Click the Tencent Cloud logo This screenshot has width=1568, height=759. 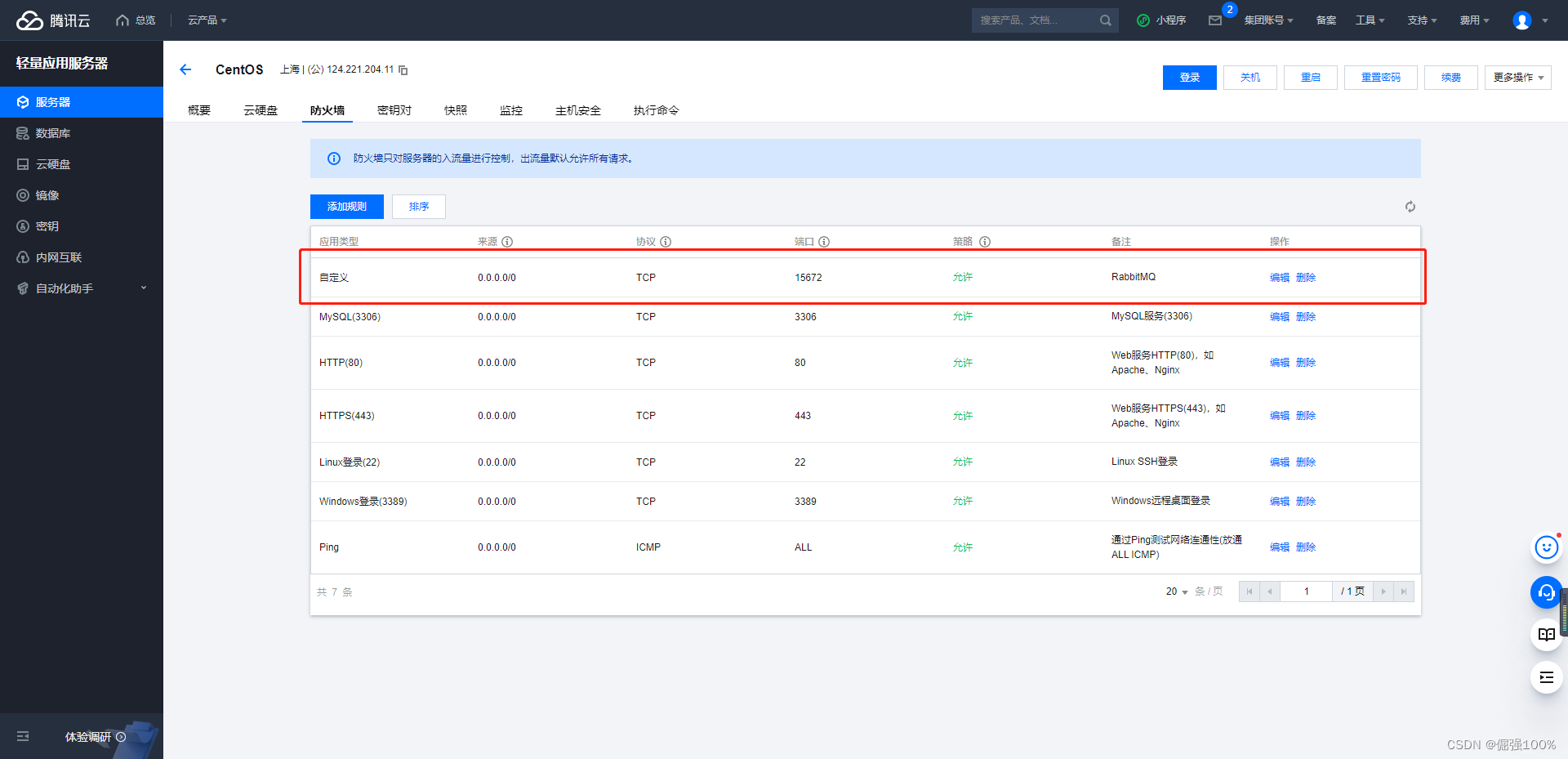(53, 20)
